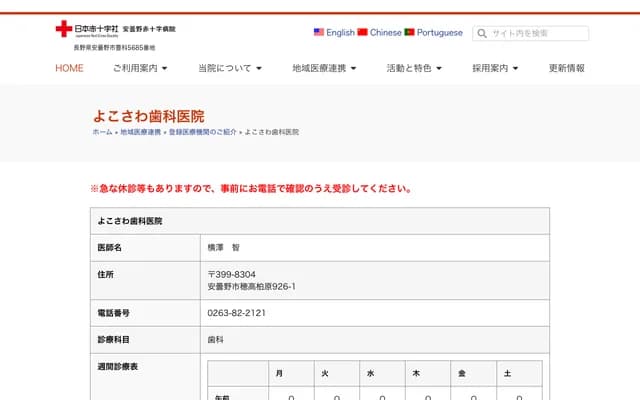Expand the 当院について dropdown menu
The width and height of the screenshot is (640, 400).
tap(229, 68)
